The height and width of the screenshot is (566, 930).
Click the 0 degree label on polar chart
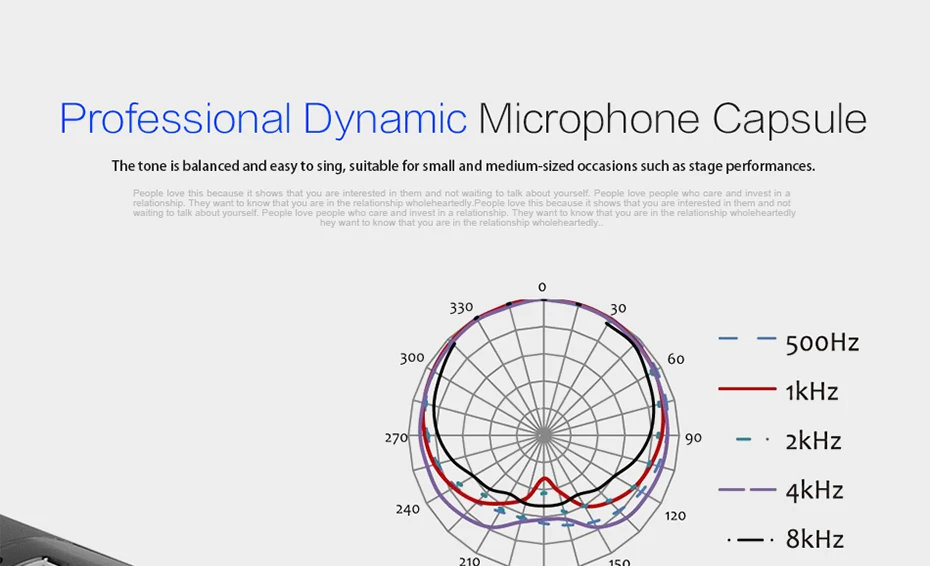click(x=542, y=287)
